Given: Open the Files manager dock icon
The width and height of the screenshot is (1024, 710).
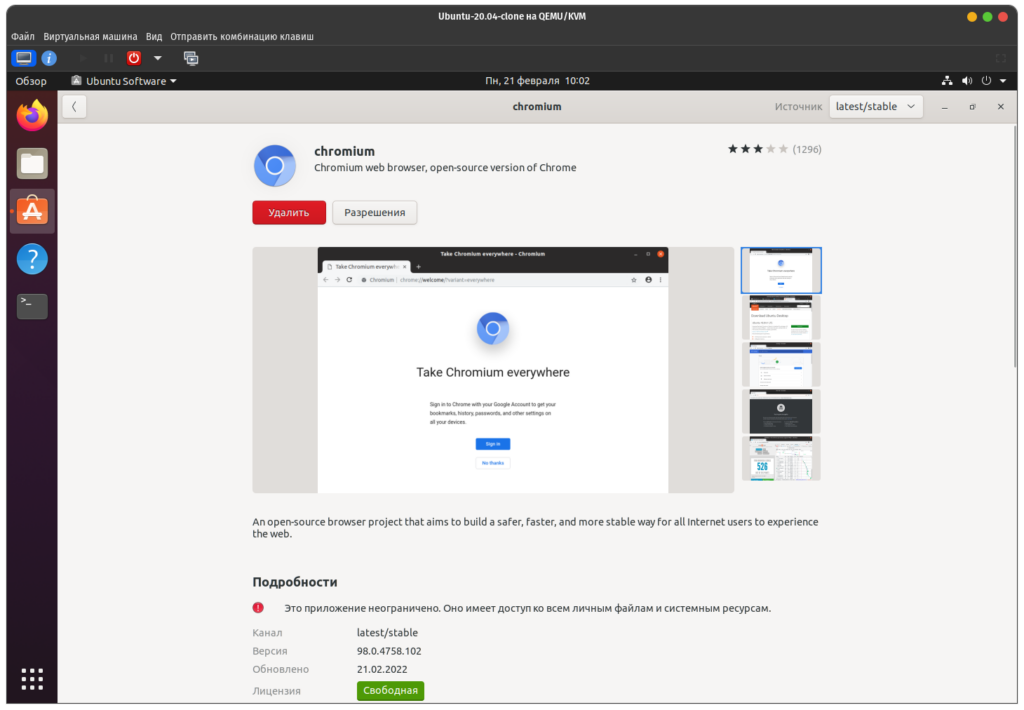Looking at the screenshot, I should (x=32, y=163).
